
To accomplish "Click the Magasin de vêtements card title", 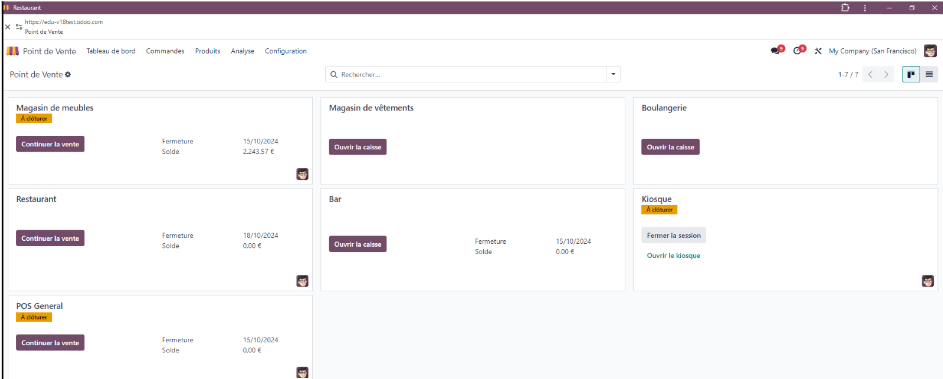I will coord(371,108).
